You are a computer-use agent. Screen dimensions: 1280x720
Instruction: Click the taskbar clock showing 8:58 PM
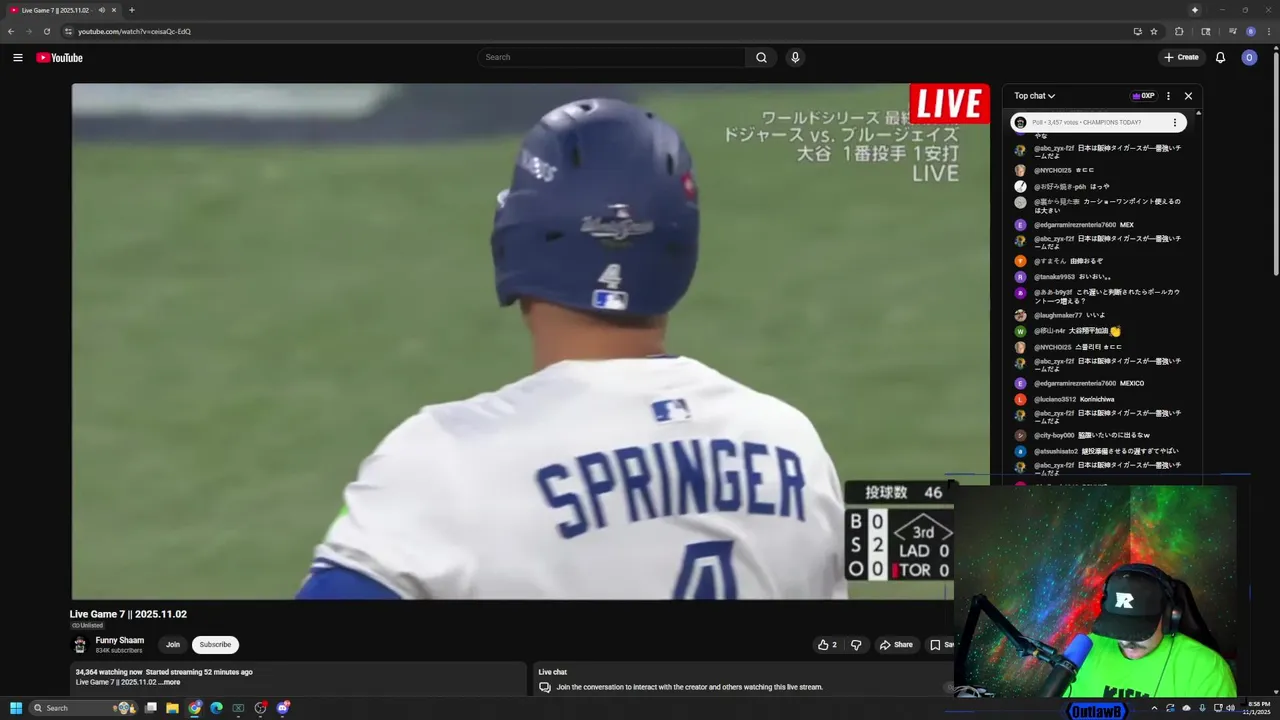pos(1258,708)
